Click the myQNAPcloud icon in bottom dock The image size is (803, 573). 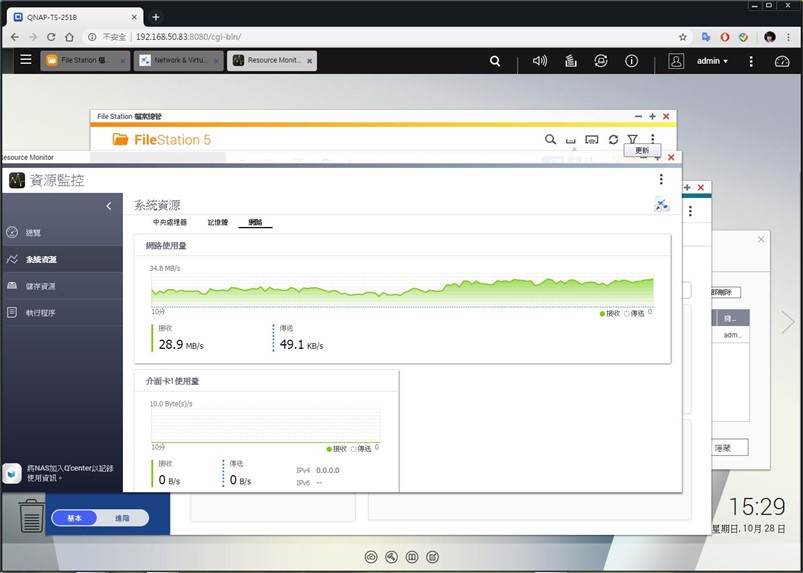[371, 557]
